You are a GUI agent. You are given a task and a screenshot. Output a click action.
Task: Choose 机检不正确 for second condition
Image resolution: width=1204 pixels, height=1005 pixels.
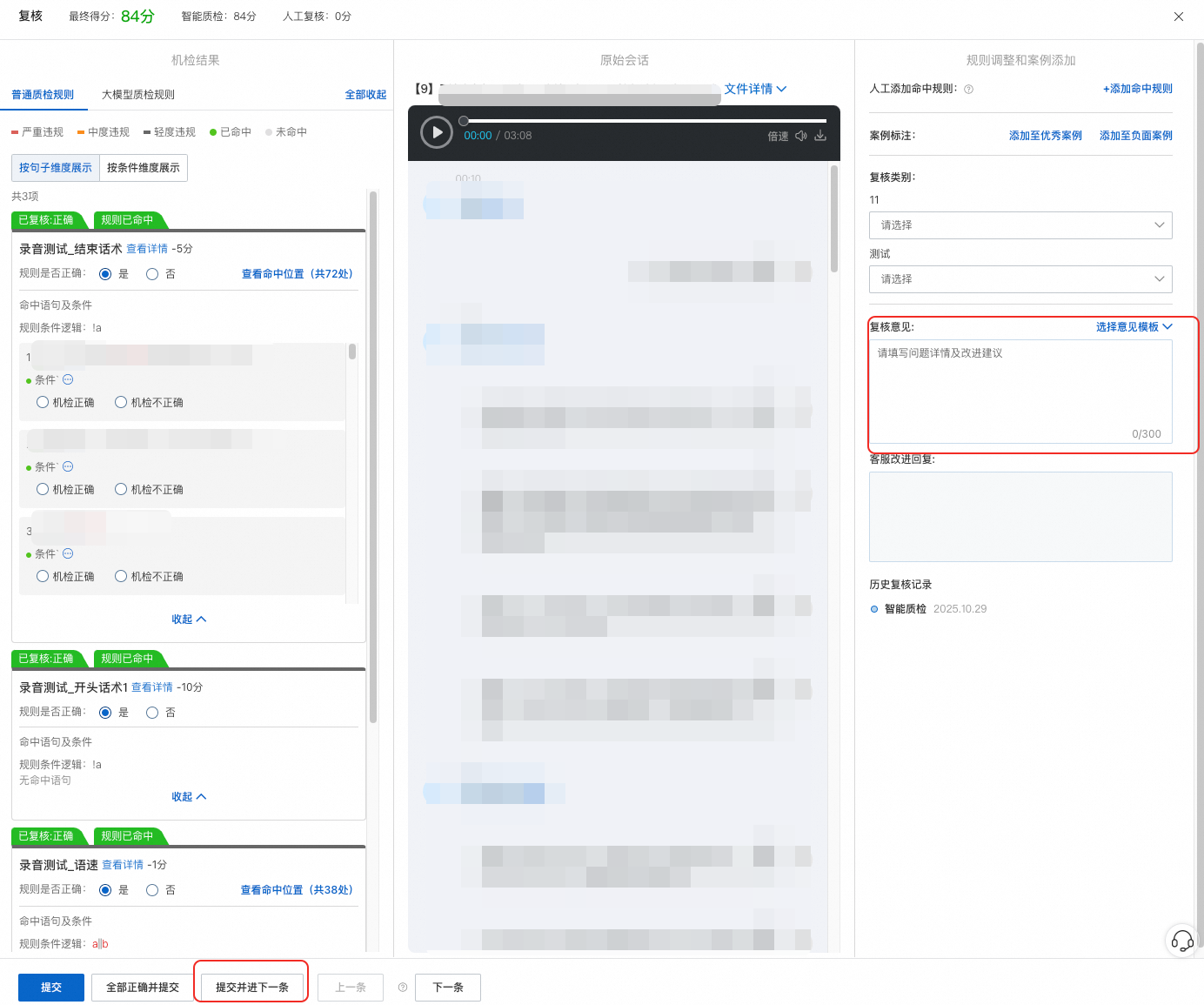click(x=121, y=489)
